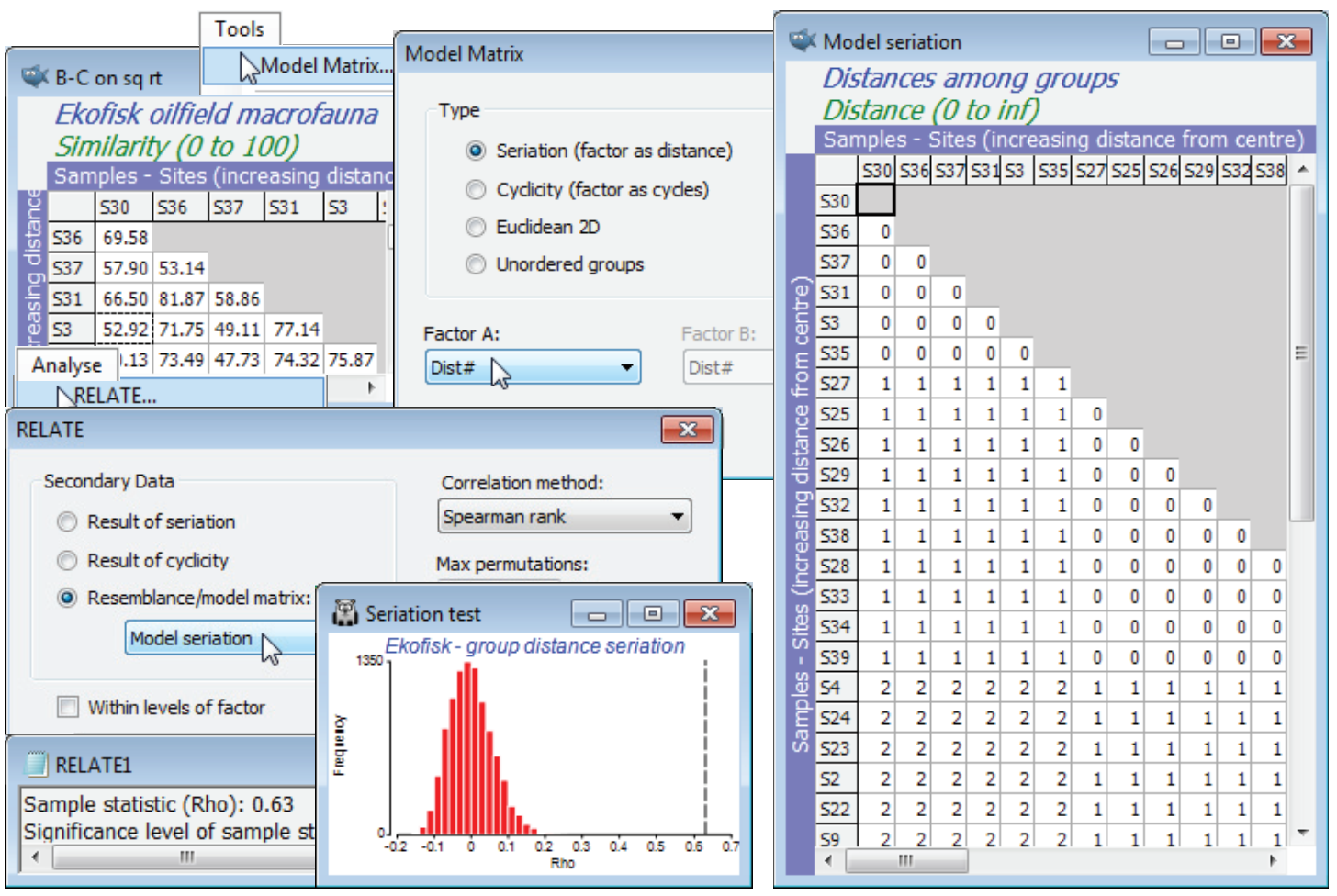This screenshot has width=1337, height=896.
Task: Click the up arrow of Model seriation vertical scrollbar
Action: pos(1302,169)
